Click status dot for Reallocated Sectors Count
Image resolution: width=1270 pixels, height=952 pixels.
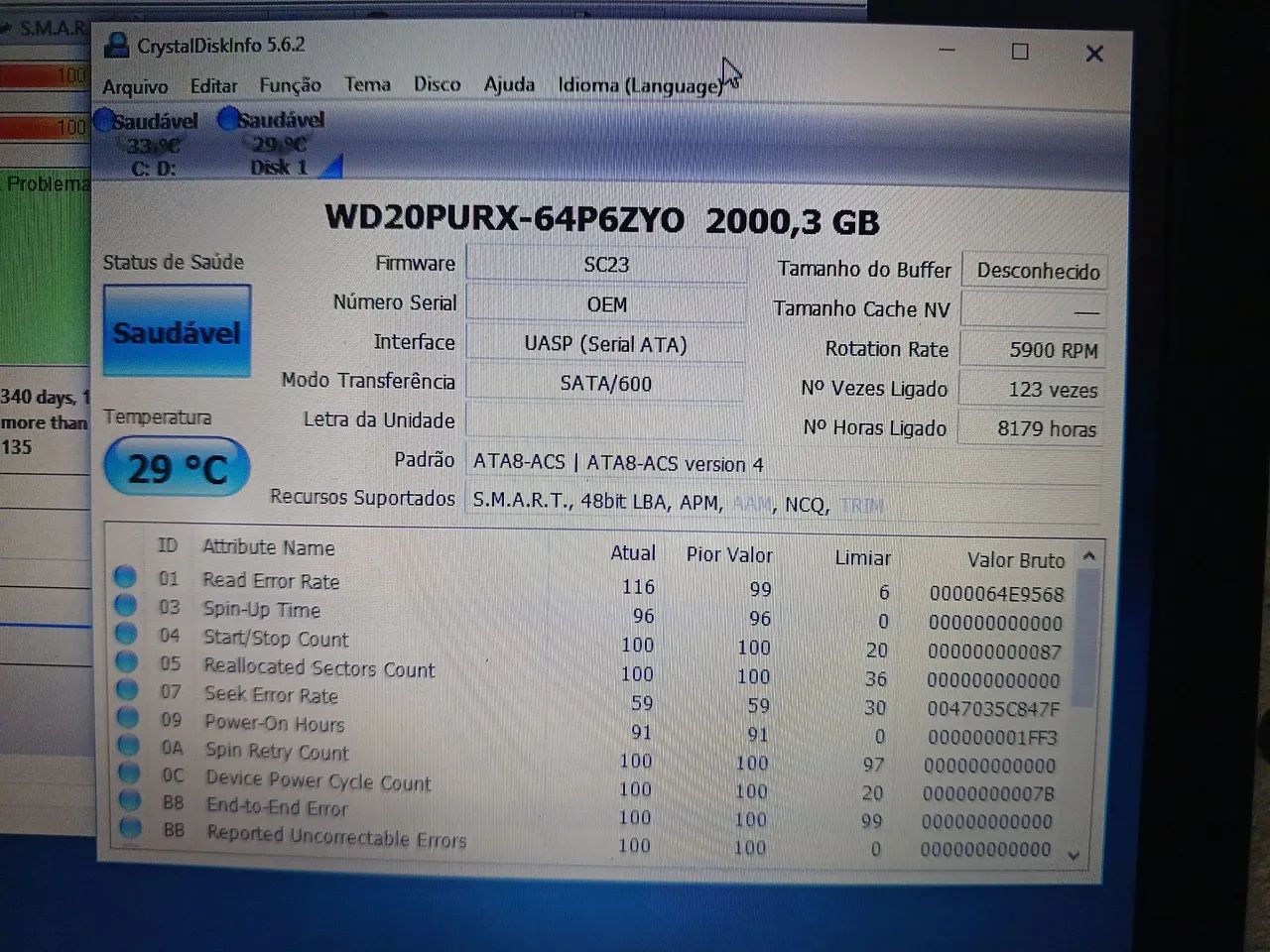pyautogui.click(x=127, y=660)
